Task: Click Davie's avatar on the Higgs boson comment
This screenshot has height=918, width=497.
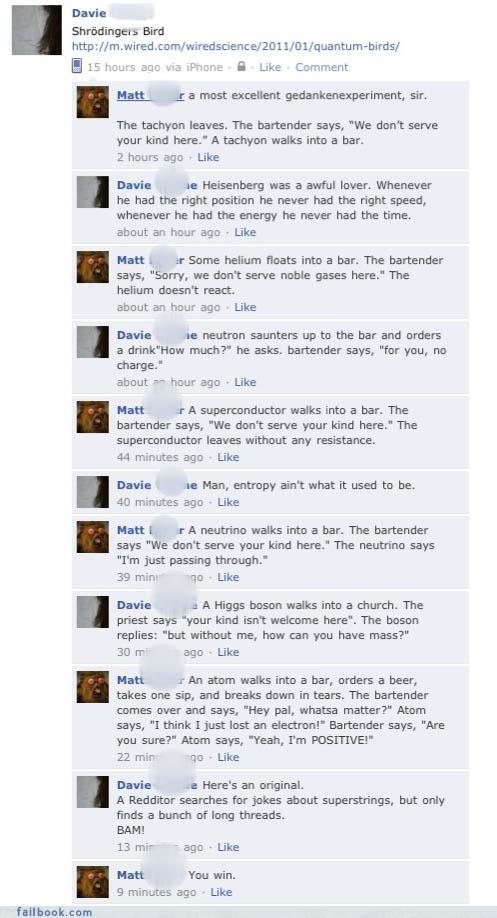Action: click(x=92, y=612)
